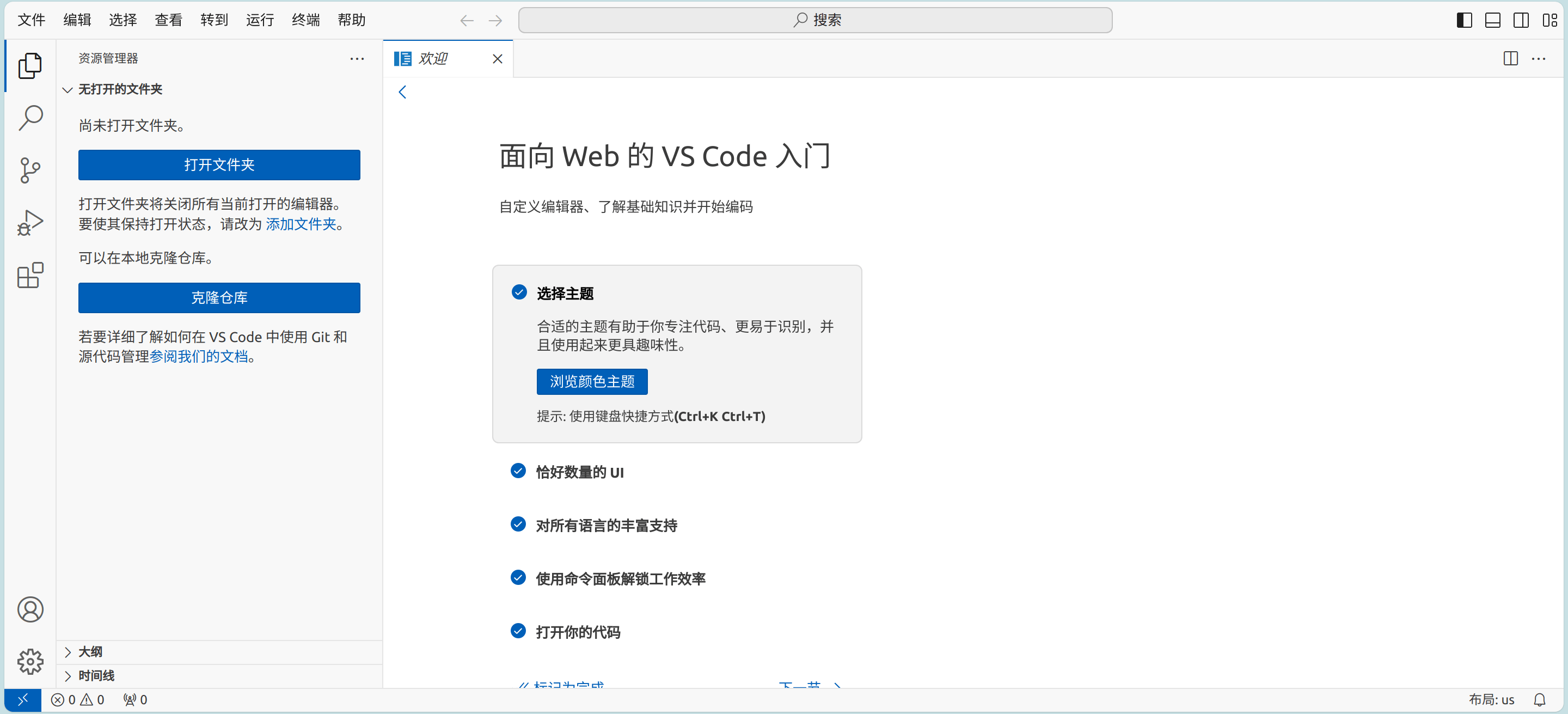This screenshot has height=714, width=1568.
Task: Open the 终端 menu
Action: [305, 20]
